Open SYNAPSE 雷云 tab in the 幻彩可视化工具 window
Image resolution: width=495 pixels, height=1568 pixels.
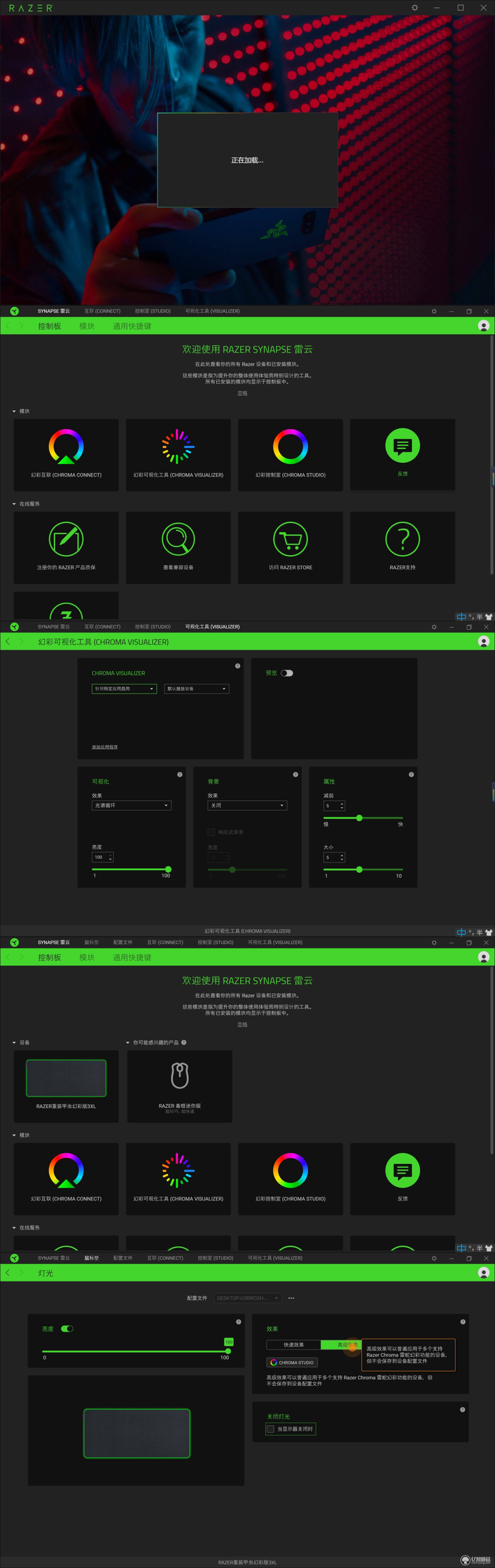pos(54,627)
